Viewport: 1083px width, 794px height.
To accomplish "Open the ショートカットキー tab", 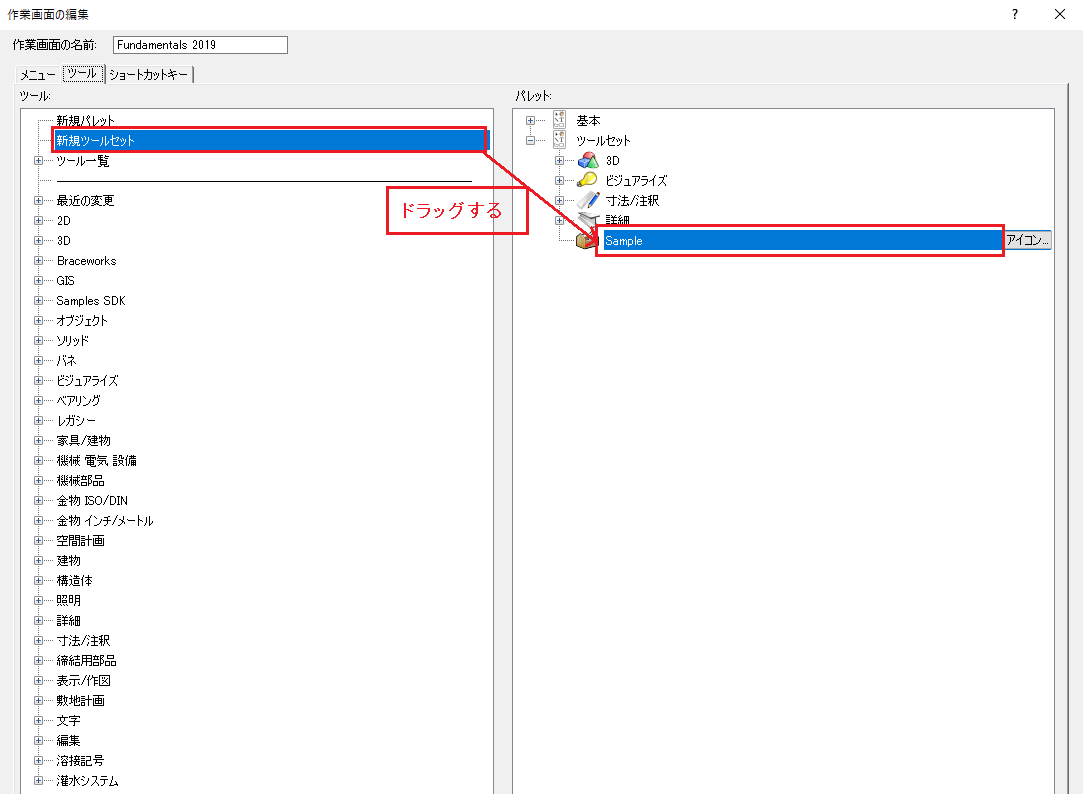I will 150,74.
